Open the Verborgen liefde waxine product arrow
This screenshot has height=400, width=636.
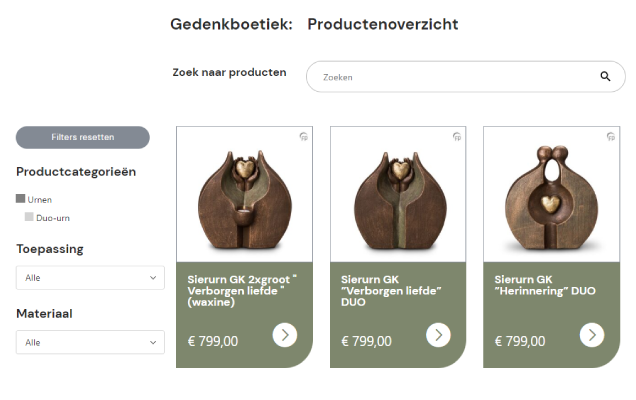click(x=285, y=335)
